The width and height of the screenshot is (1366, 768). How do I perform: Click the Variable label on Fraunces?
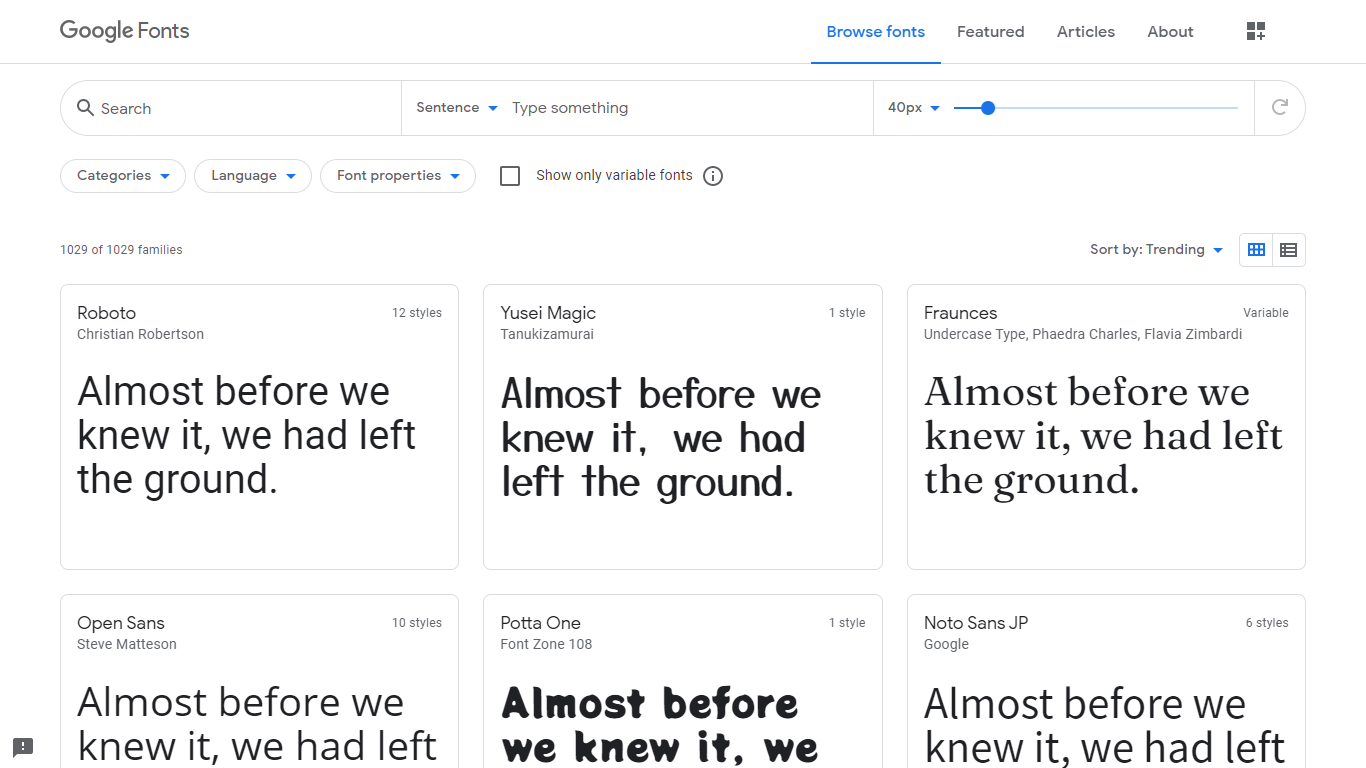tap(1266, 313)
